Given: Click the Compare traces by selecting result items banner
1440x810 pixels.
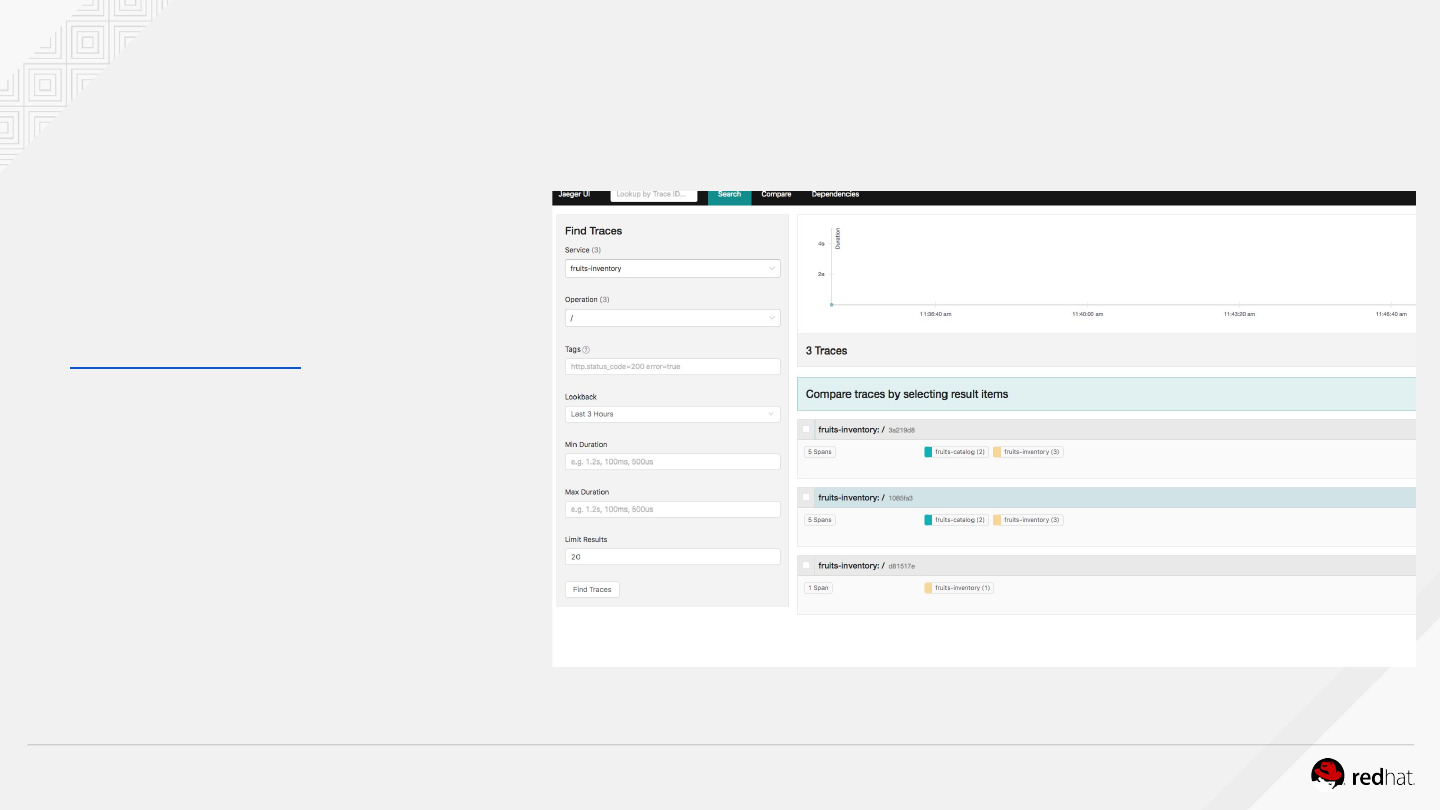Looking at the screenshot, I should [1107, 394].
